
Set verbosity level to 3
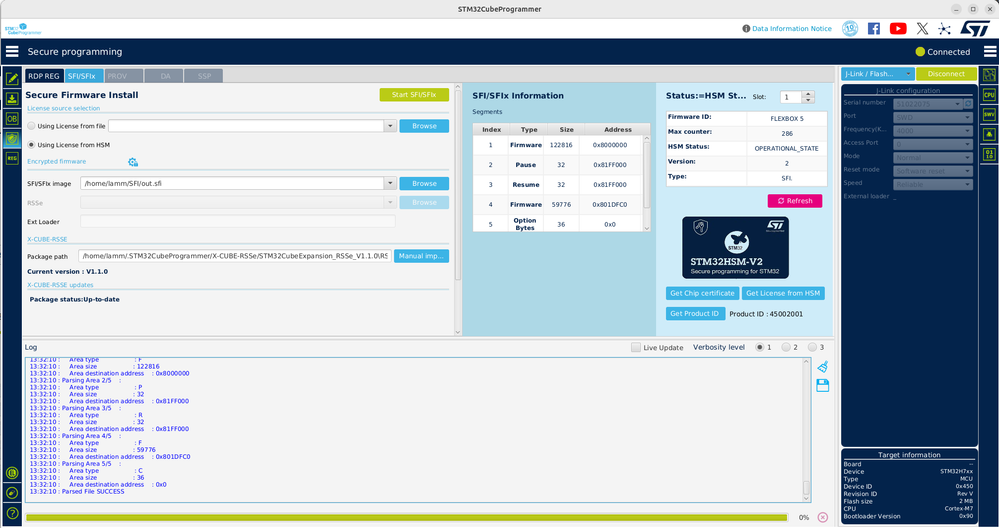(812, 347)
